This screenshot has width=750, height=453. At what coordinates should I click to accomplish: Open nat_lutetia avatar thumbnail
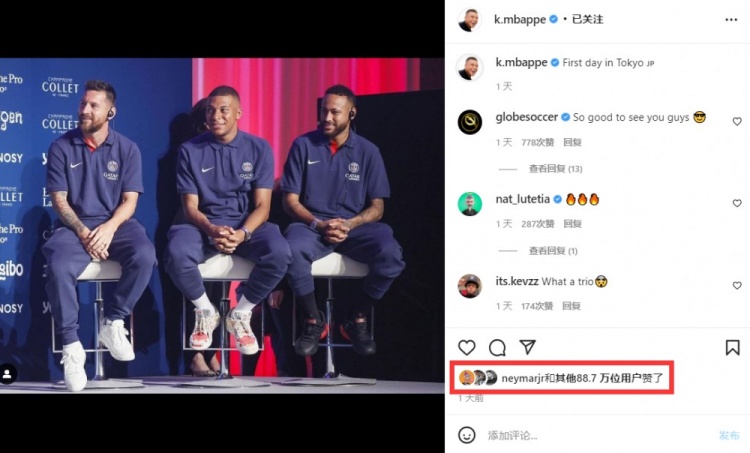tap(470, 204)
